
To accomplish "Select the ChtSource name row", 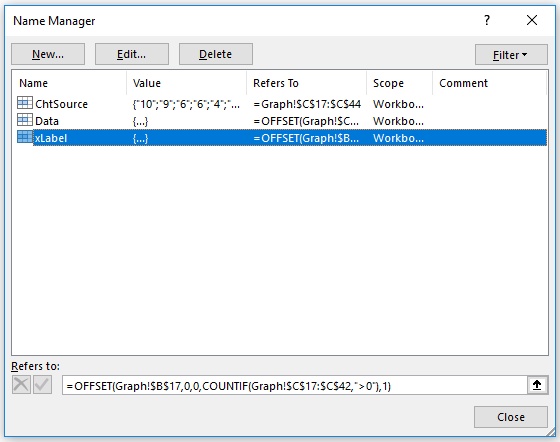I will pyautogui.click(x=282, y=104).
